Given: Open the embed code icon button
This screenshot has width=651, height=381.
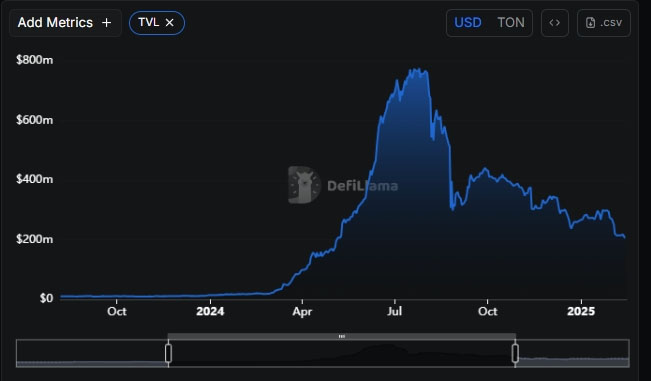Looking at the screenshot, I should (555, 23).
